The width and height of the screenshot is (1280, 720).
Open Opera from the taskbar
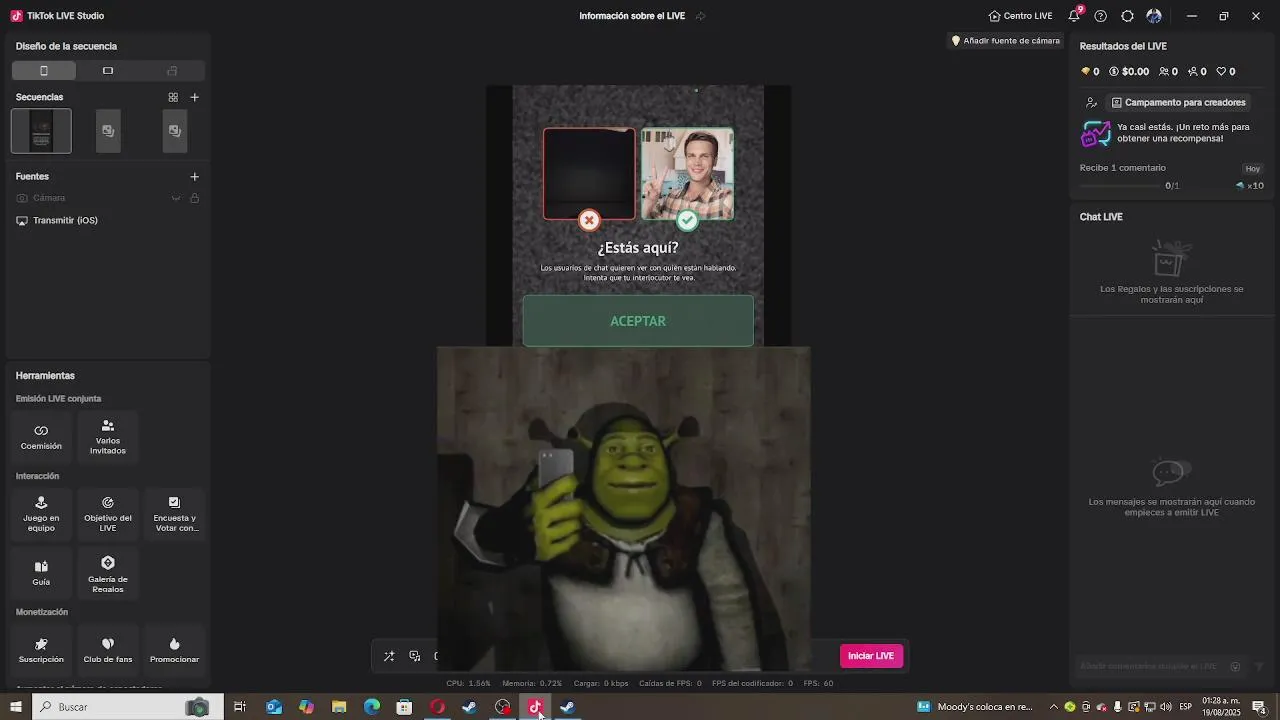tap(437, 707)
